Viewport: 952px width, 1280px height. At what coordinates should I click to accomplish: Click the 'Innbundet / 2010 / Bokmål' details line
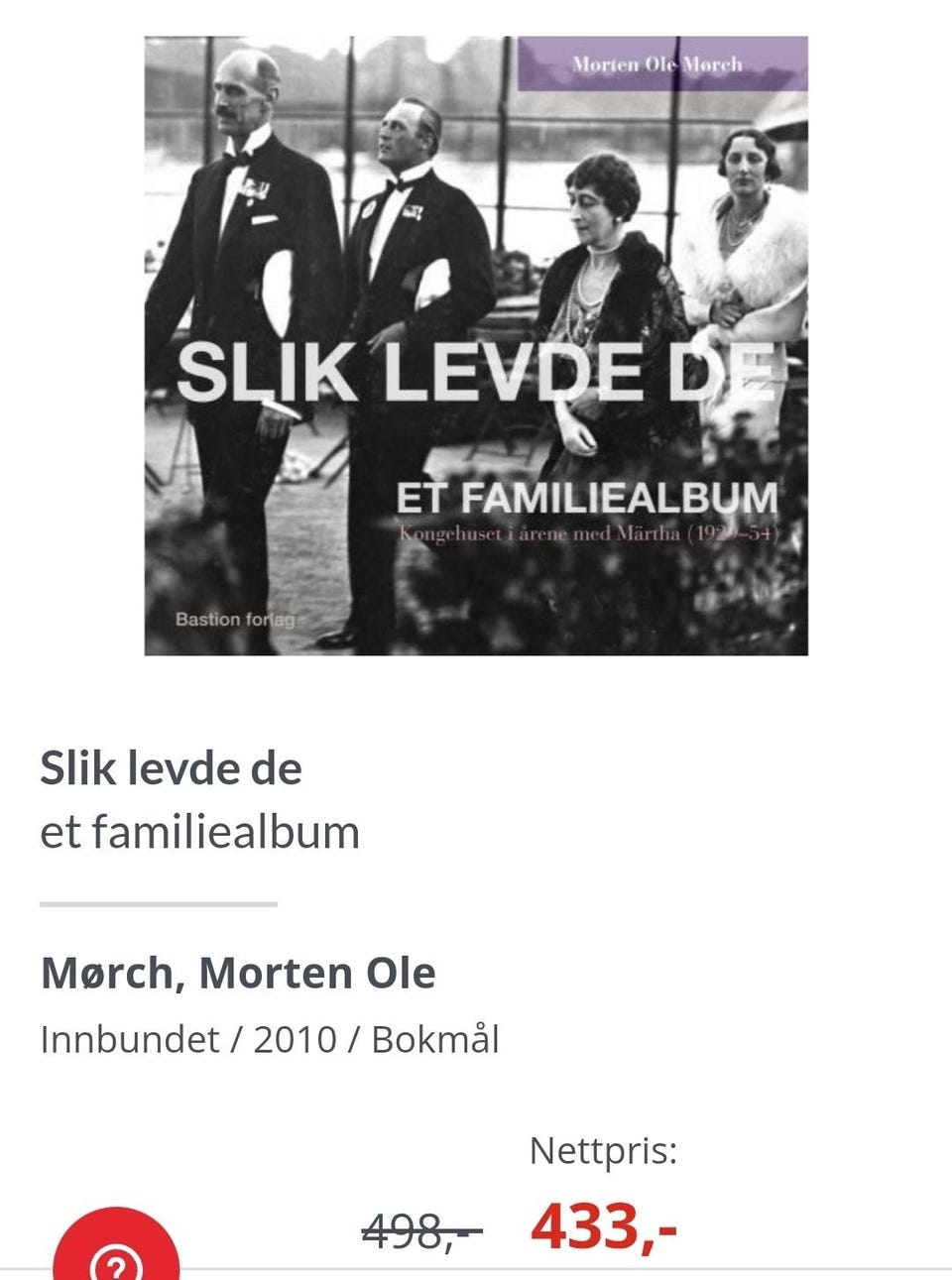pyautogui.click(x=270, y=1039)
